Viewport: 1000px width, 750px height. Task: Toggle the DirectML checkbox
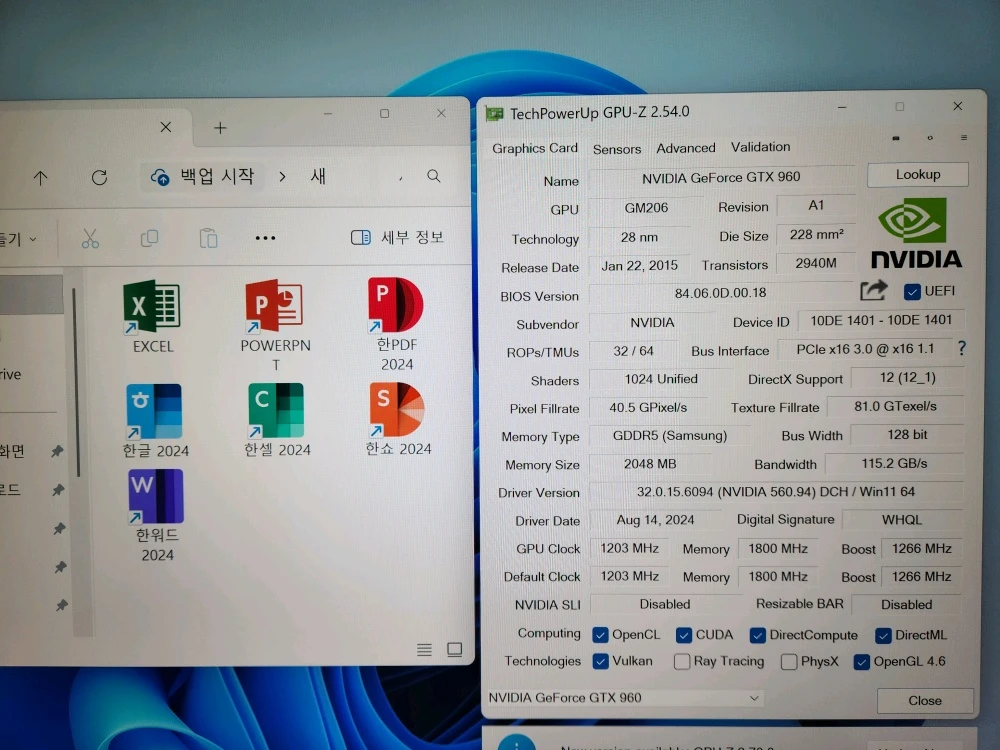point(883,635)
